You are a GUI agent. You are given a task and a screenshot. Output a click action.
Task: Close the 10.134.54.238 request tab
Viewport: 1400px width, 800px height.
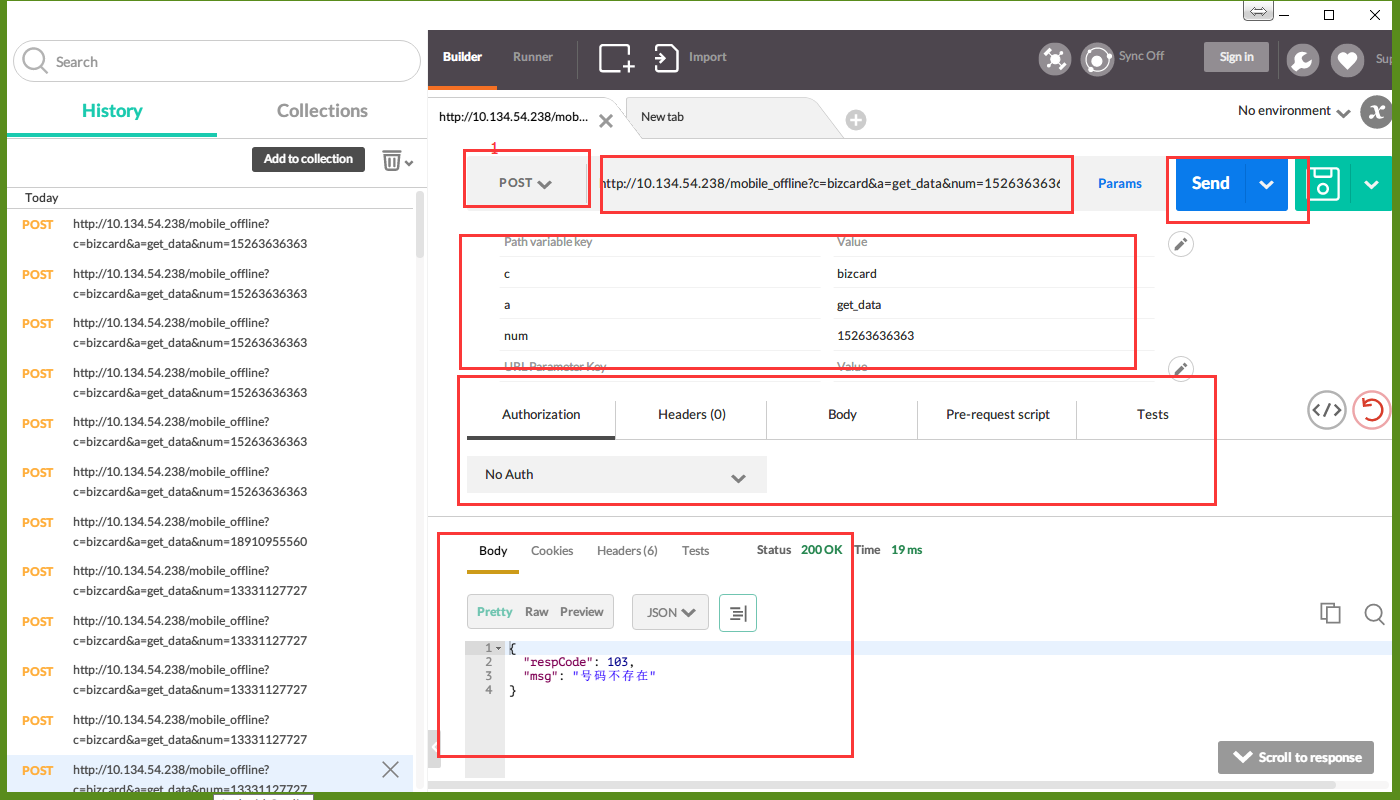(605, 121)
